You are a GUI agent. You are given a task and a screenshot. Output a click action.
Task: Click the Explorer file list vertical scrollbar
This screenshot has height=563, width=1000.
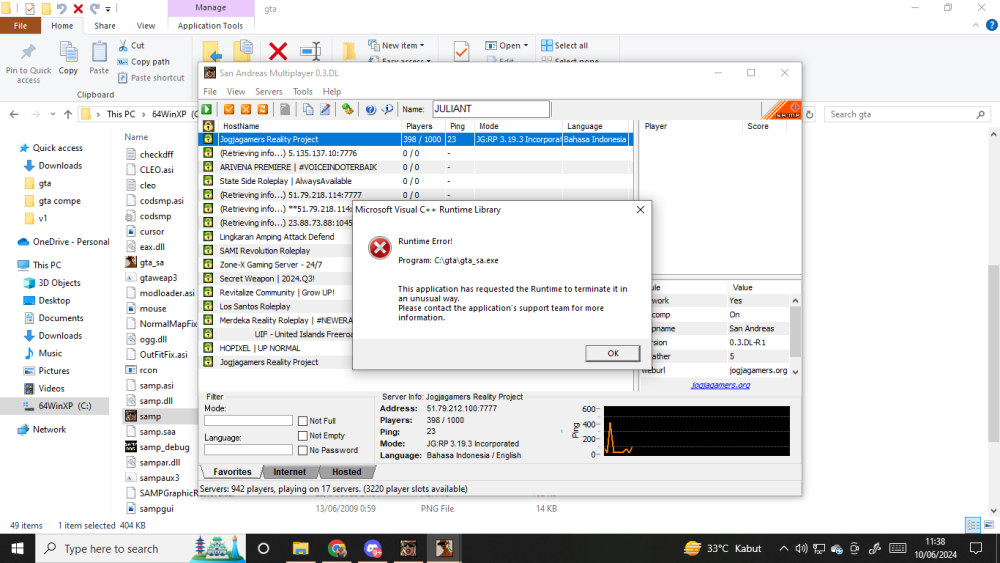[993, 354]
